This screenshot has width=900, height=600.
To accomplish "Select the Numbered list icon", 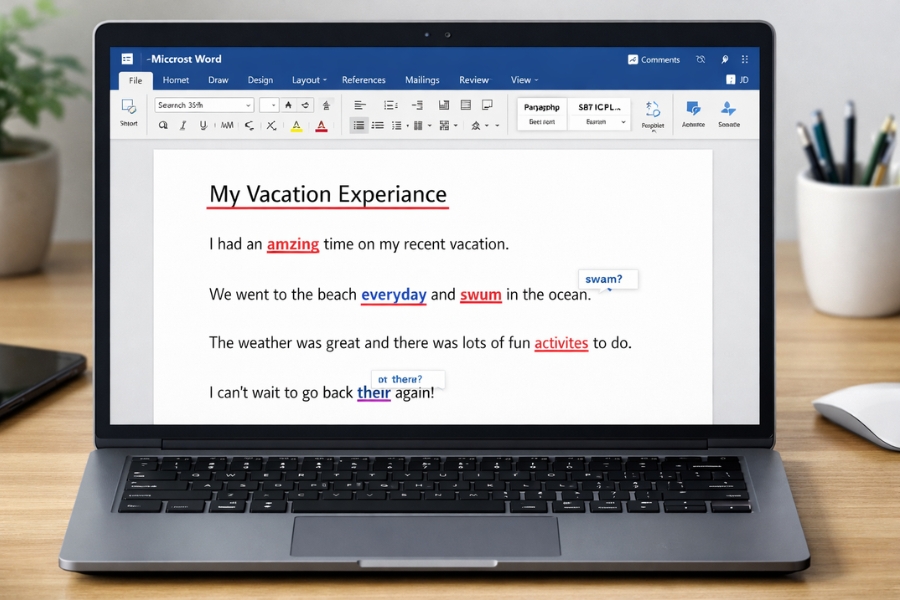I will tap(399, 126).
